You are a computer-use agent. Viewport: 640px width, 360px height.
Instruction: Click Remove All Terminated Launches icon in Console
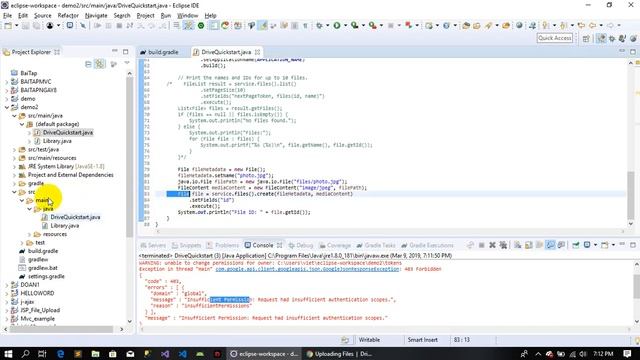(503, 245)
